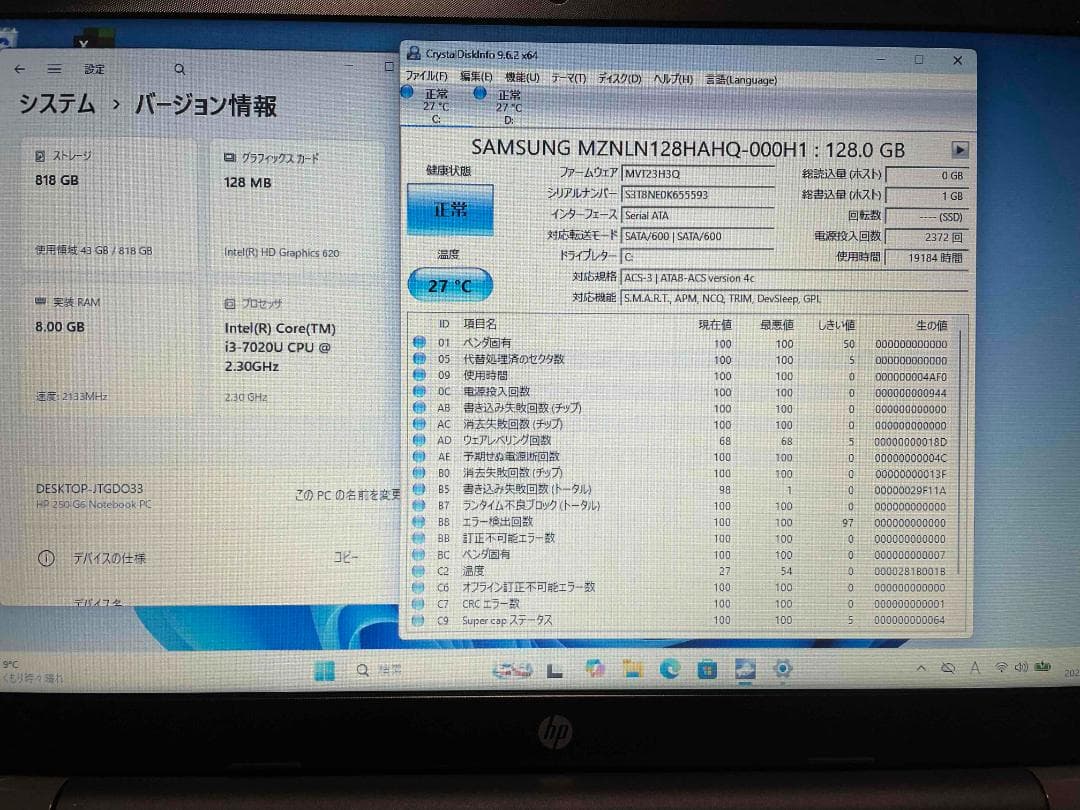Click the blue status dot beside the 温度 attribute row
Image resolution: width=1080 pixels, height=810 pixels.
(x=420, y=572)
